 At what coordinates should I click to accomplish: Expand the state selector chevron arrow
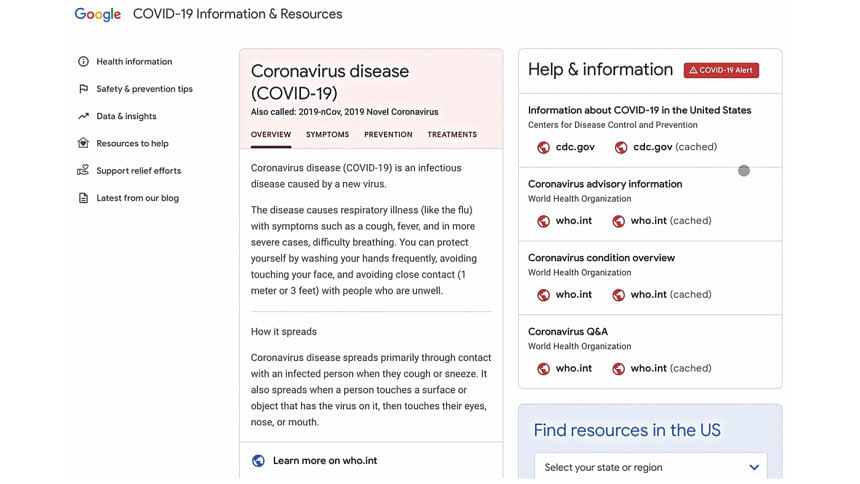(x=754, y=468)
